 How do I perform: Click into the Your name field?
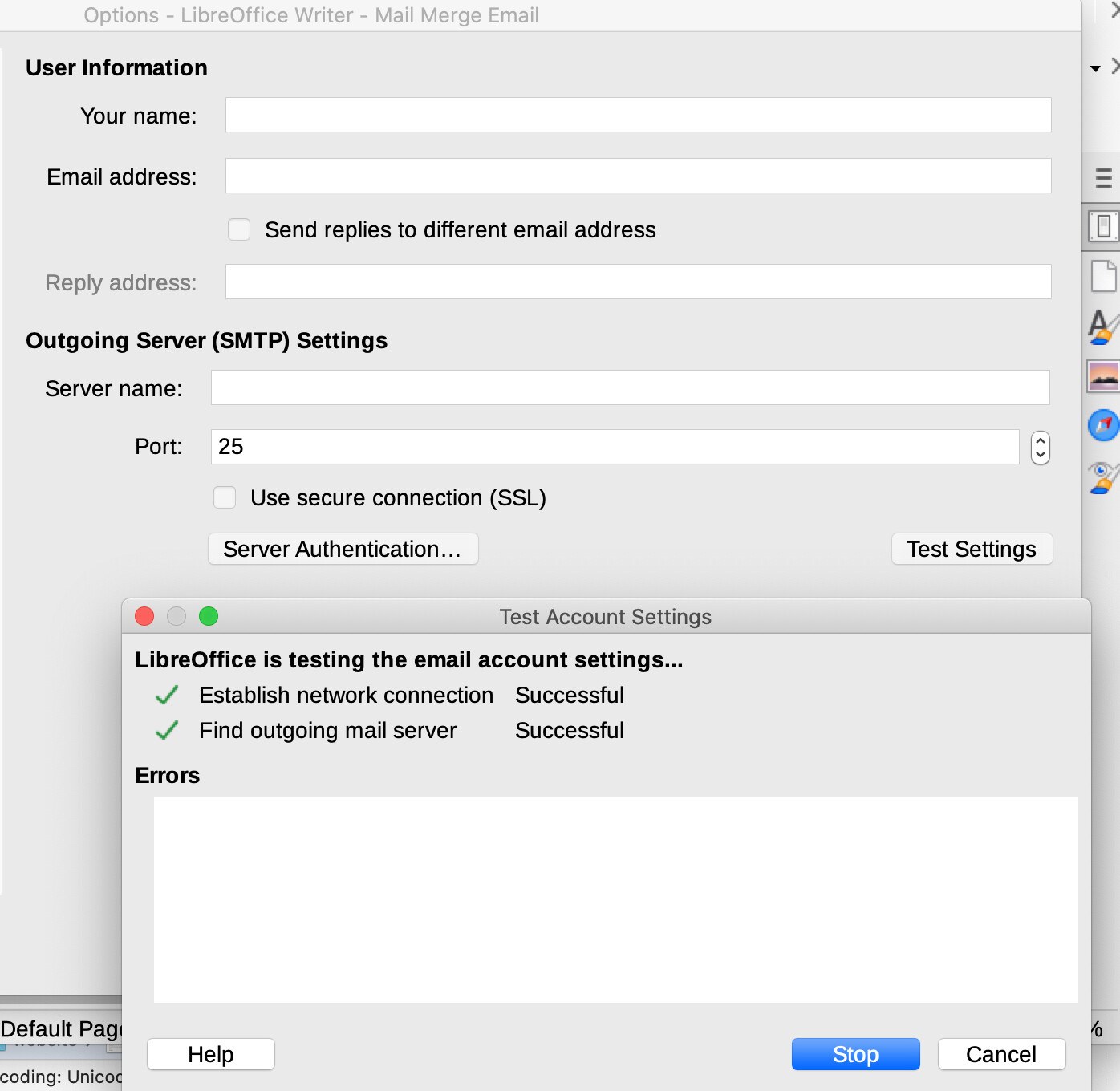point(638,116)
